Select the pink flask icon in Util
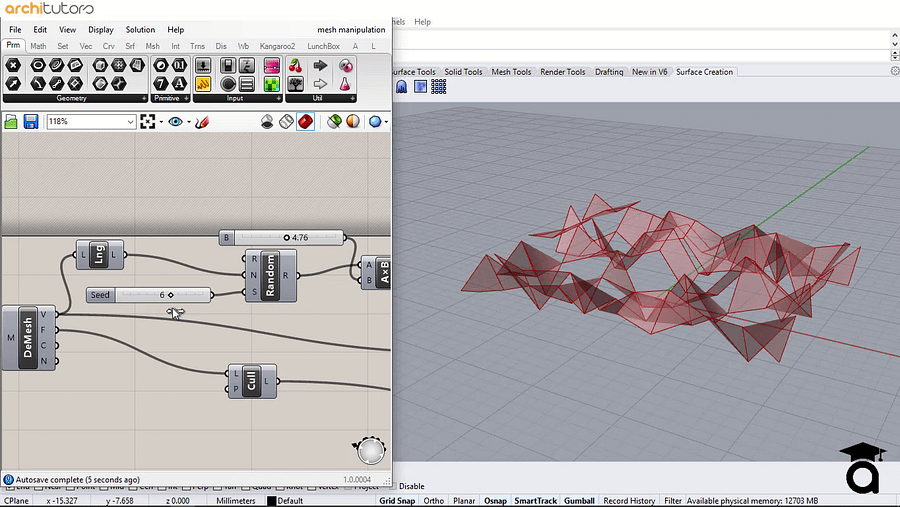The width and height of the screenshot is (900, 507). (345, 84)
